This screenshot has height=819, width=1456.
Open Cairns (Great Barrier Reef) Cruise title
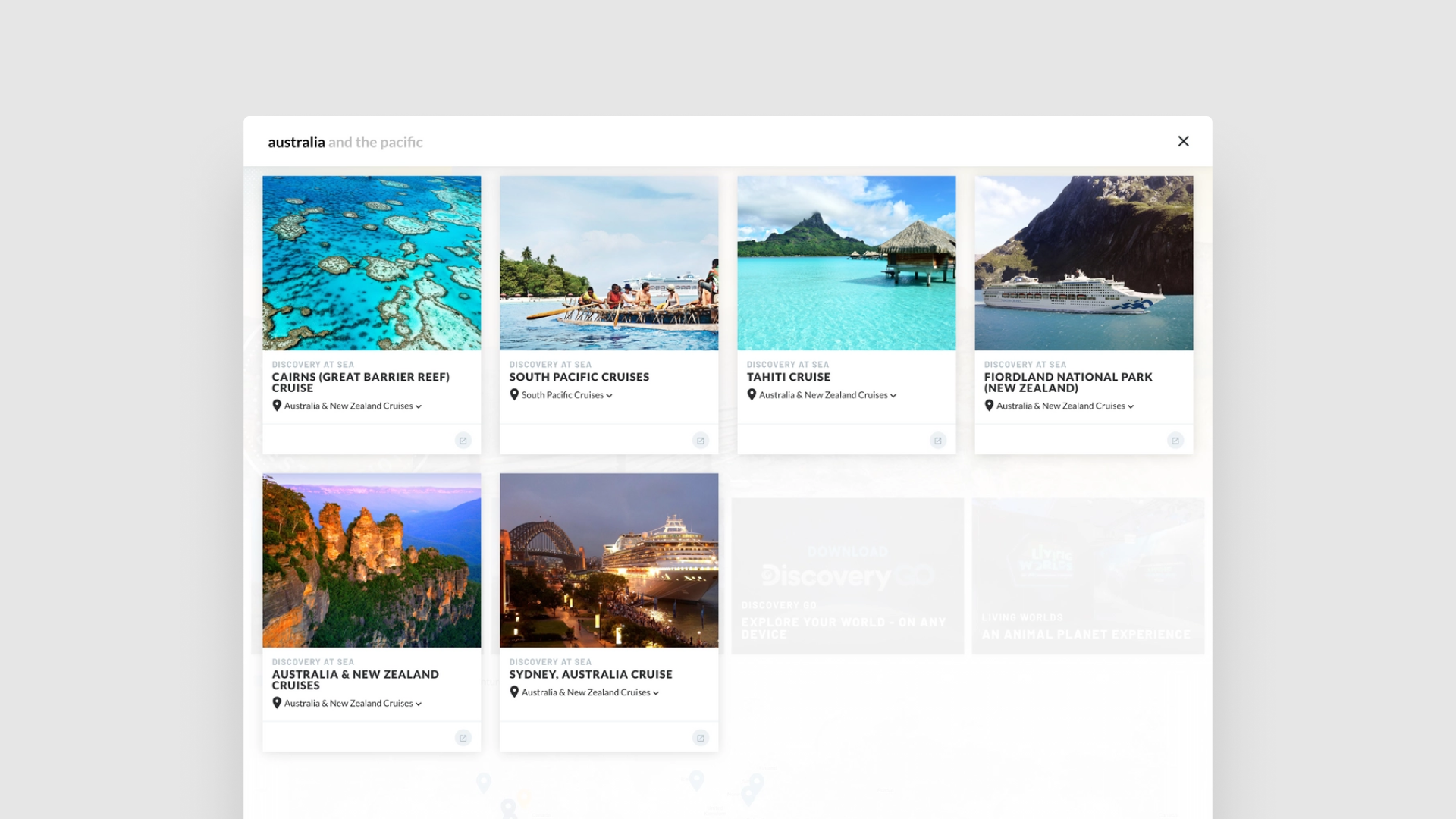[360, 382]
